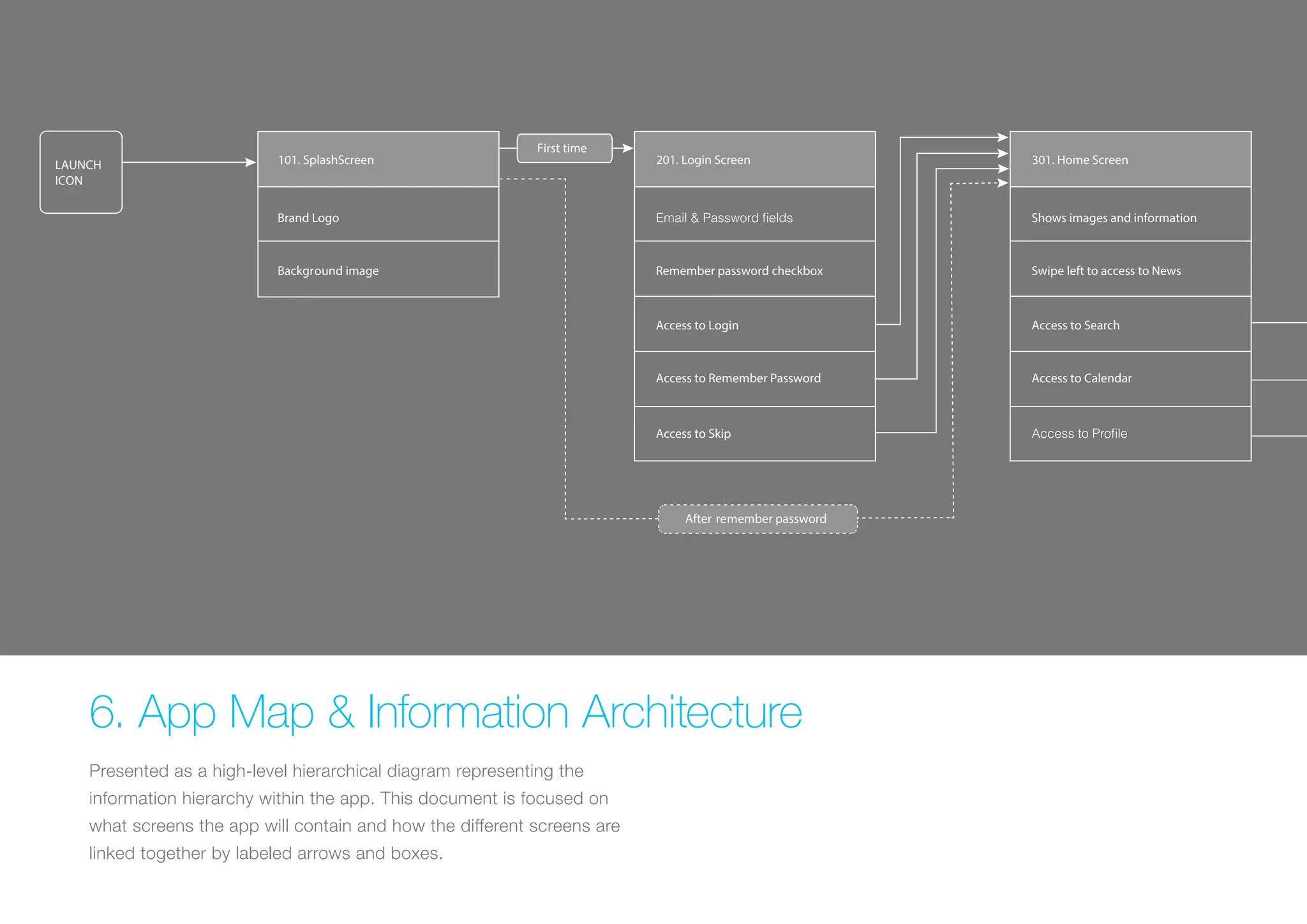Viewport: 1307px width, 924px height.
Task: Click the After remember password label
Action: tap(757, 519)
